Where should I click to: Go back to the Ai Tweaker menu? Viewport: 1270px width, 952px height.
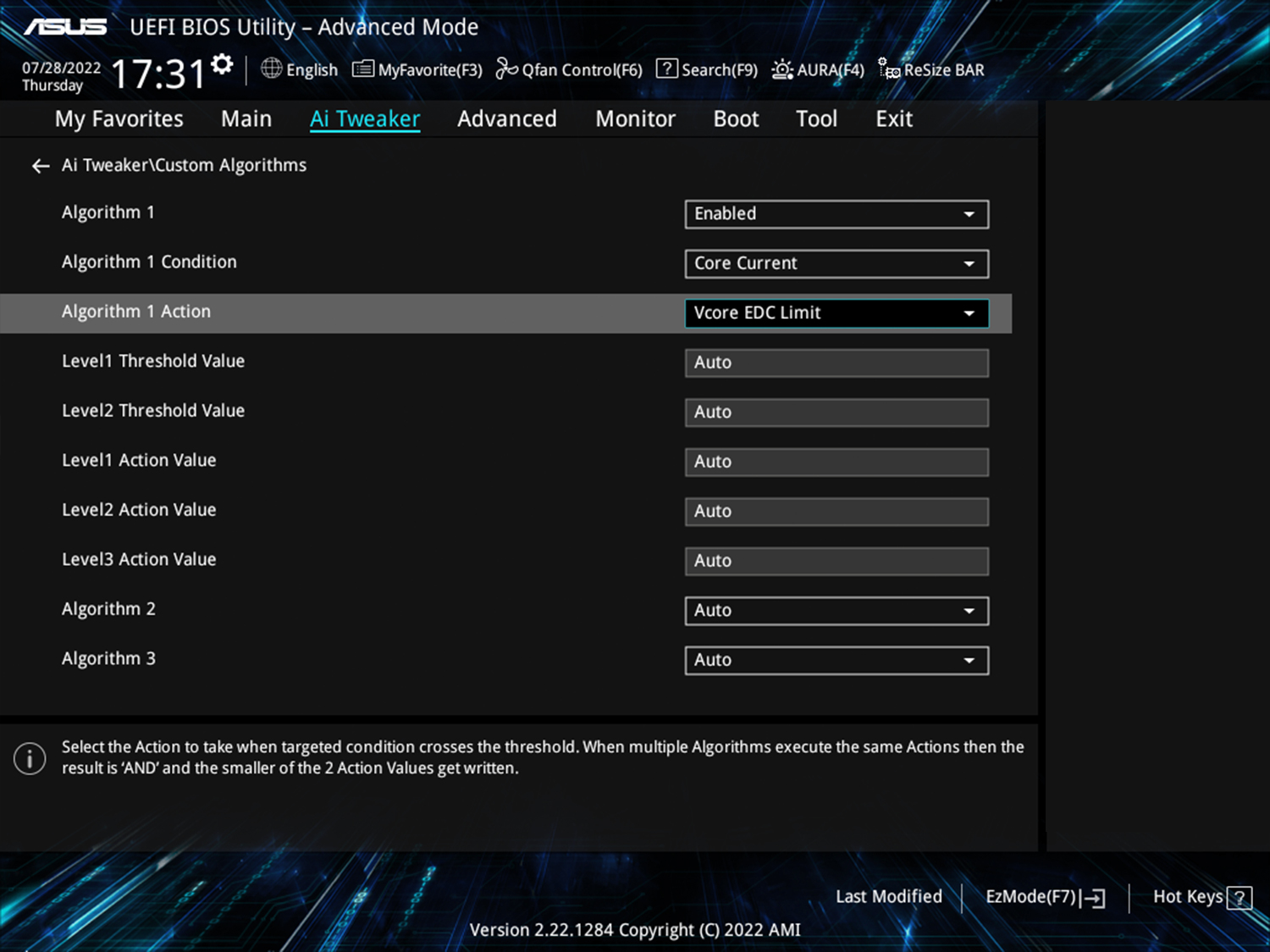point(40,166)
